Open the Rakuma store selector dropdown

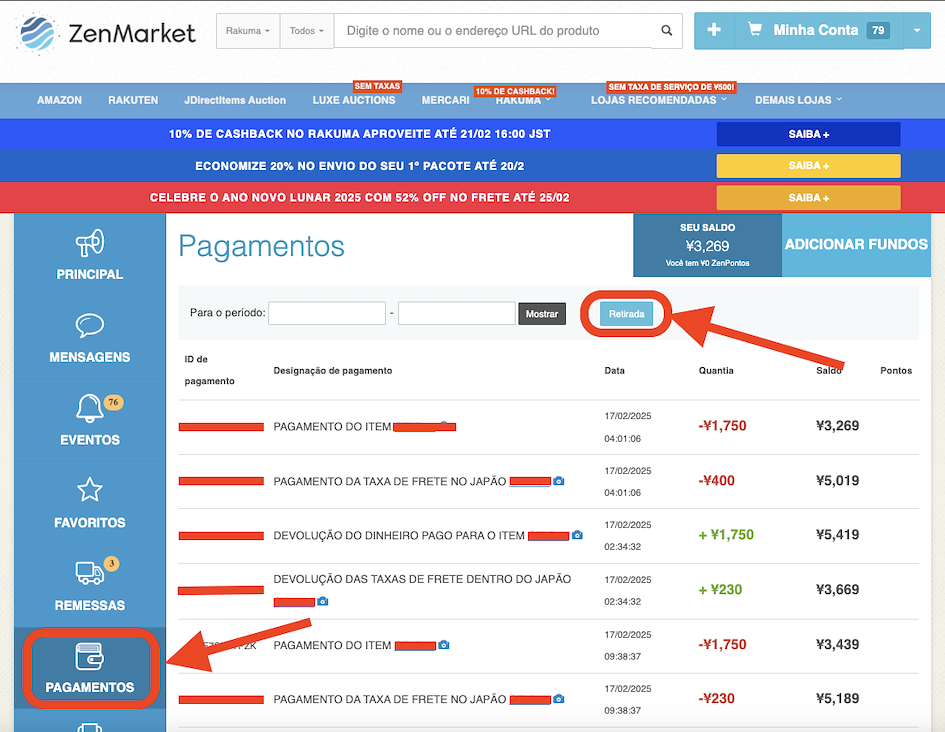click(x=248, y=31)
